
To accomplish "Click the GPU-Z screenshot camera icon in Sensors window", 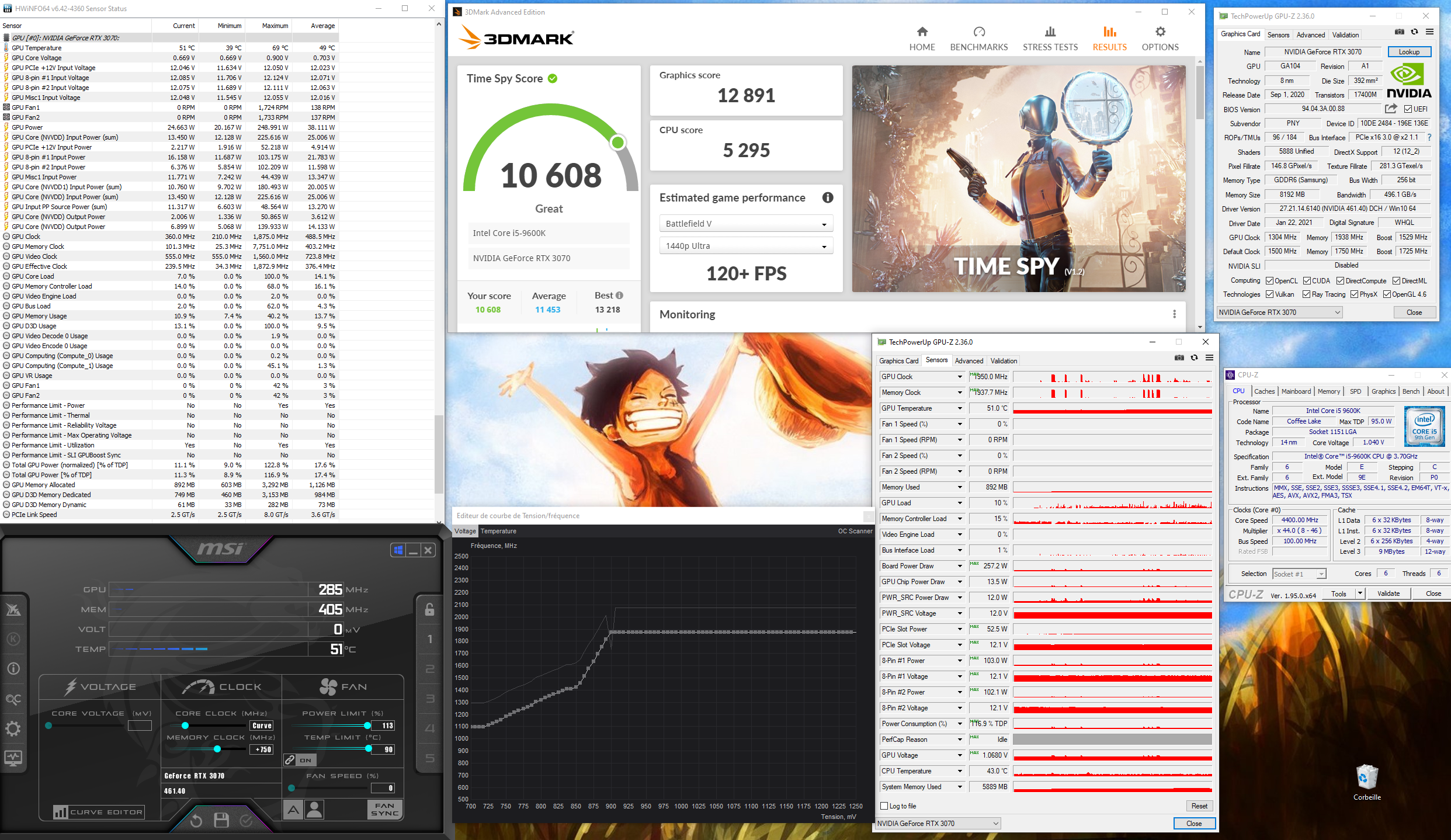I will (1179, 358).
